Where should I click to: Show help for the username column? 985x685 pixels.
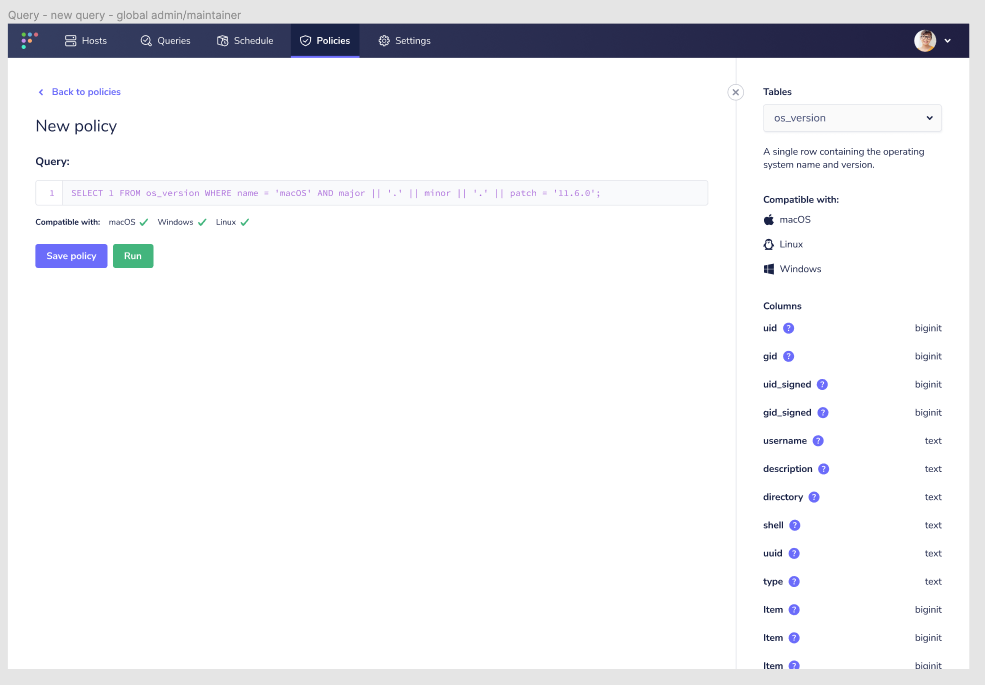pos(818,440)
